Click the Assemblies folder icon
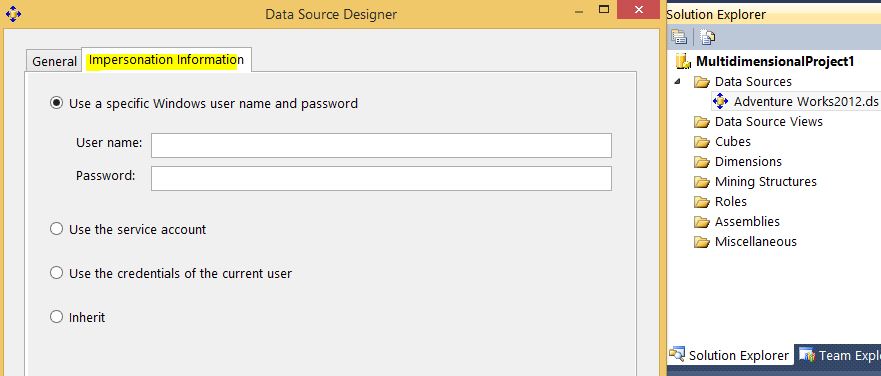Screen dimensions: 881x376 (702, 222)
